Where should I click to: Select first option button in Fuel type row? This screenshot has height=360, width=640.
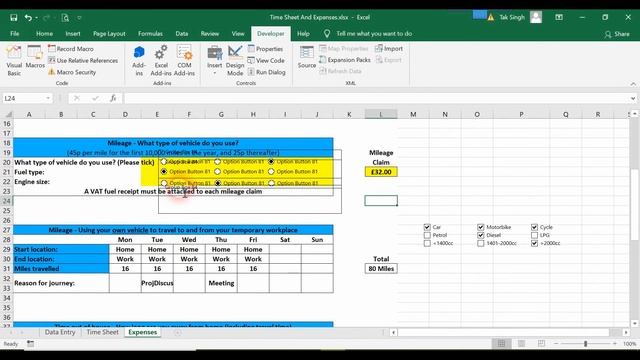(x=164, y=172)
